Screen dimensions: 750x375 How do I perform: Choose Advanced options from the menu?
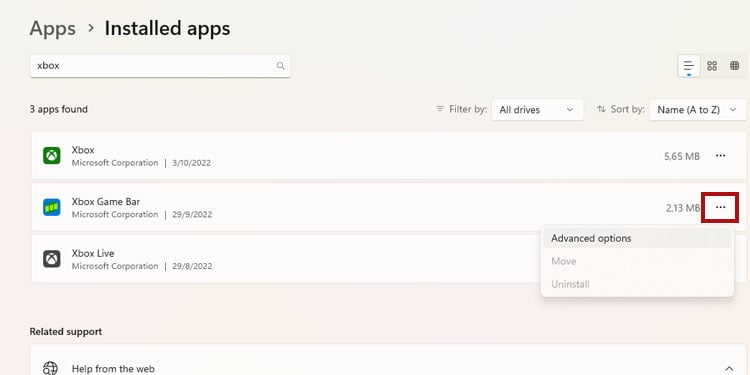[637, 238]
